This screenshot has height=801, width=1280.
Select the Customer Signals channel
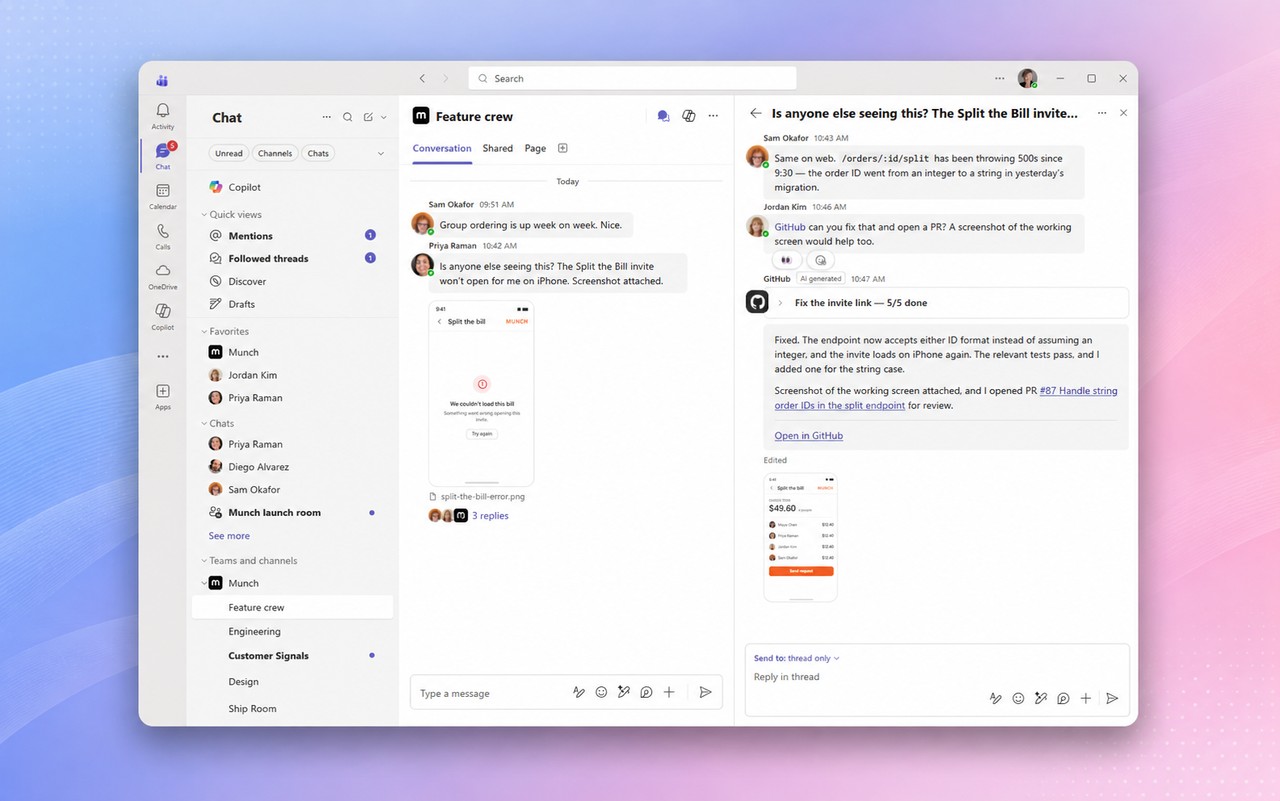tap(292, 656)
